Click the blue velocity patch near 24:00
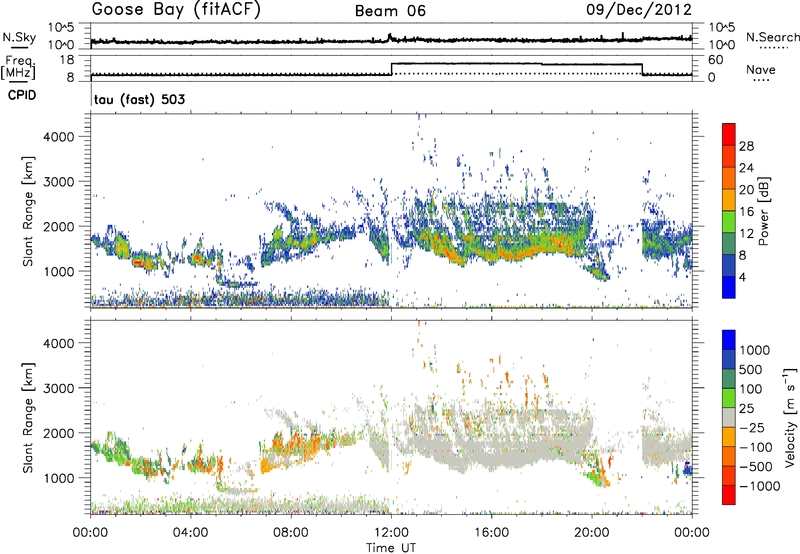This screenshot has height=554, width=800. coord(687,468)
